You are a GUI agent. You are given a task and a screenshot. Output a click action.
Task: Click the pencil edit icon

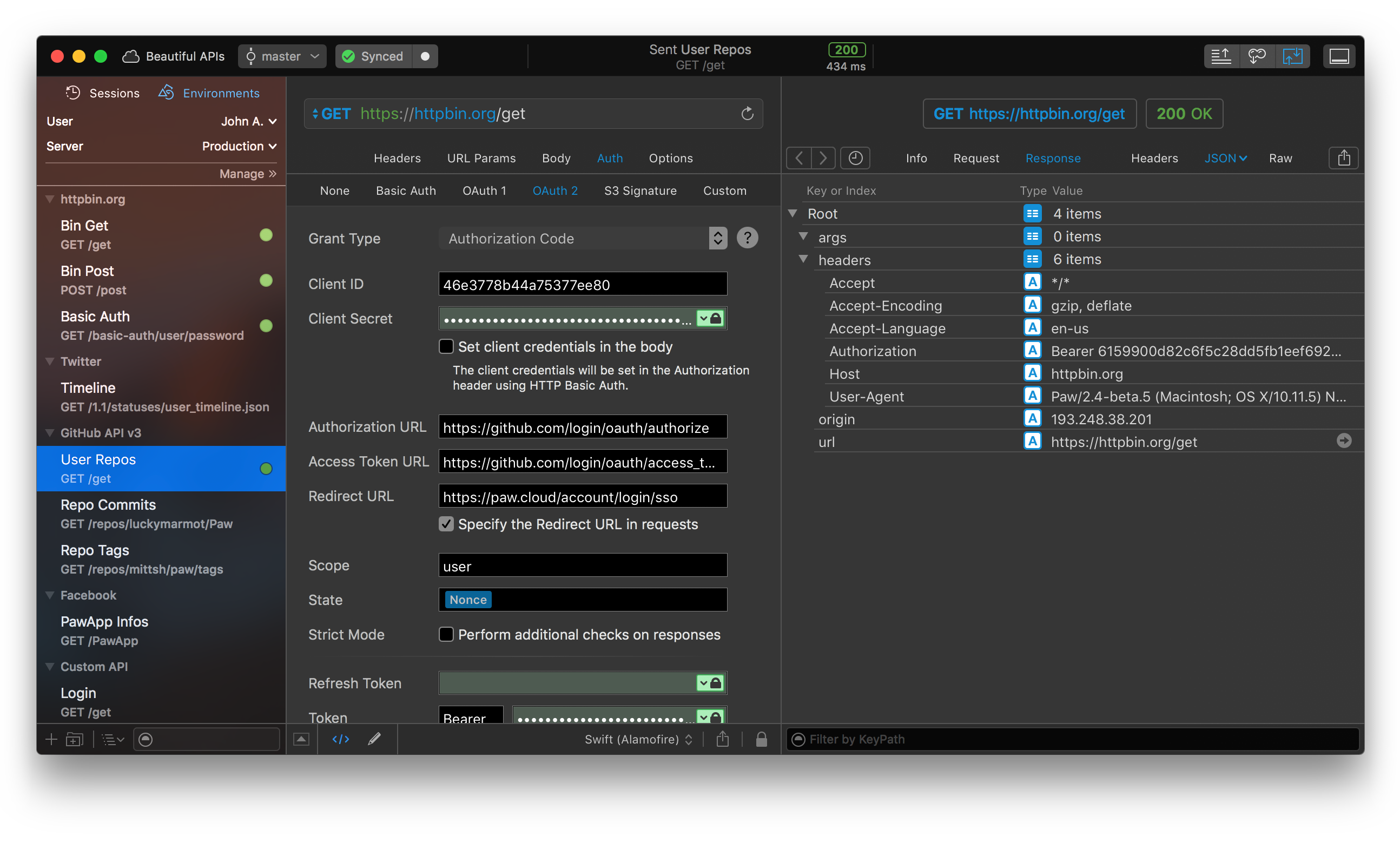(x=374, y=739)
